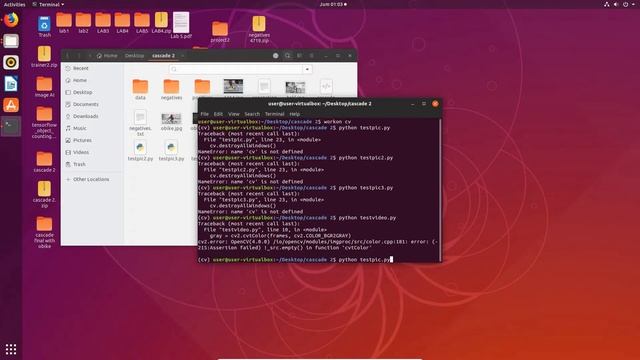This screenshot has height=360, width=640.
Task: Open the data folder in Files
Action: [x=140, y=89]
